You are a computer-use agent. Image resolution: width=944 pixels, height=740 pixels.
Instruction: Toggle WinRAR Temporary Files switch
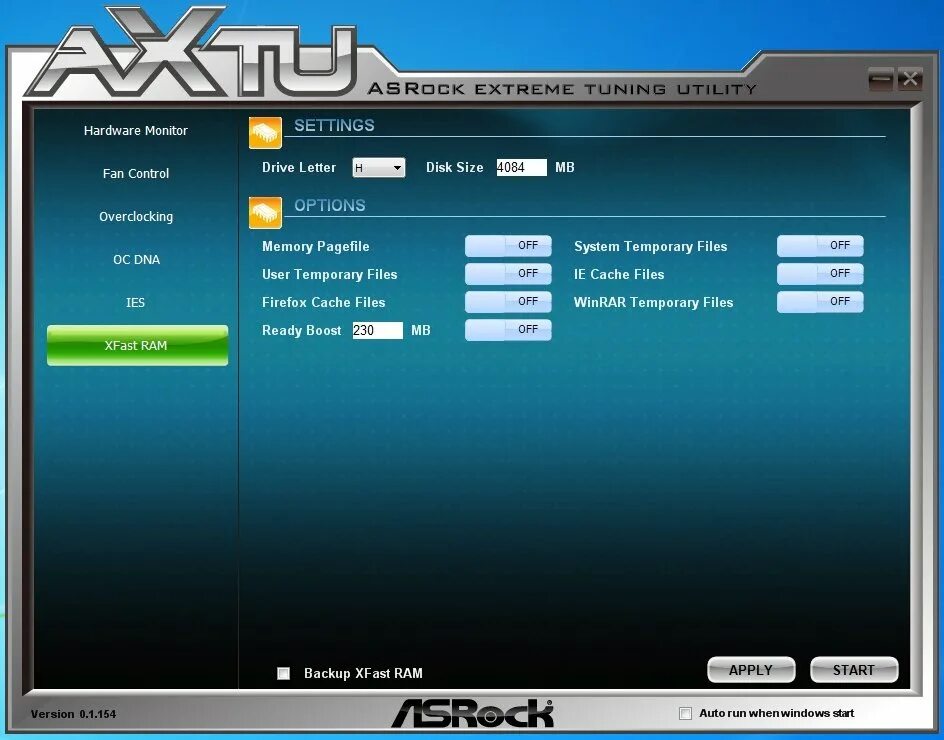[820, 302]
